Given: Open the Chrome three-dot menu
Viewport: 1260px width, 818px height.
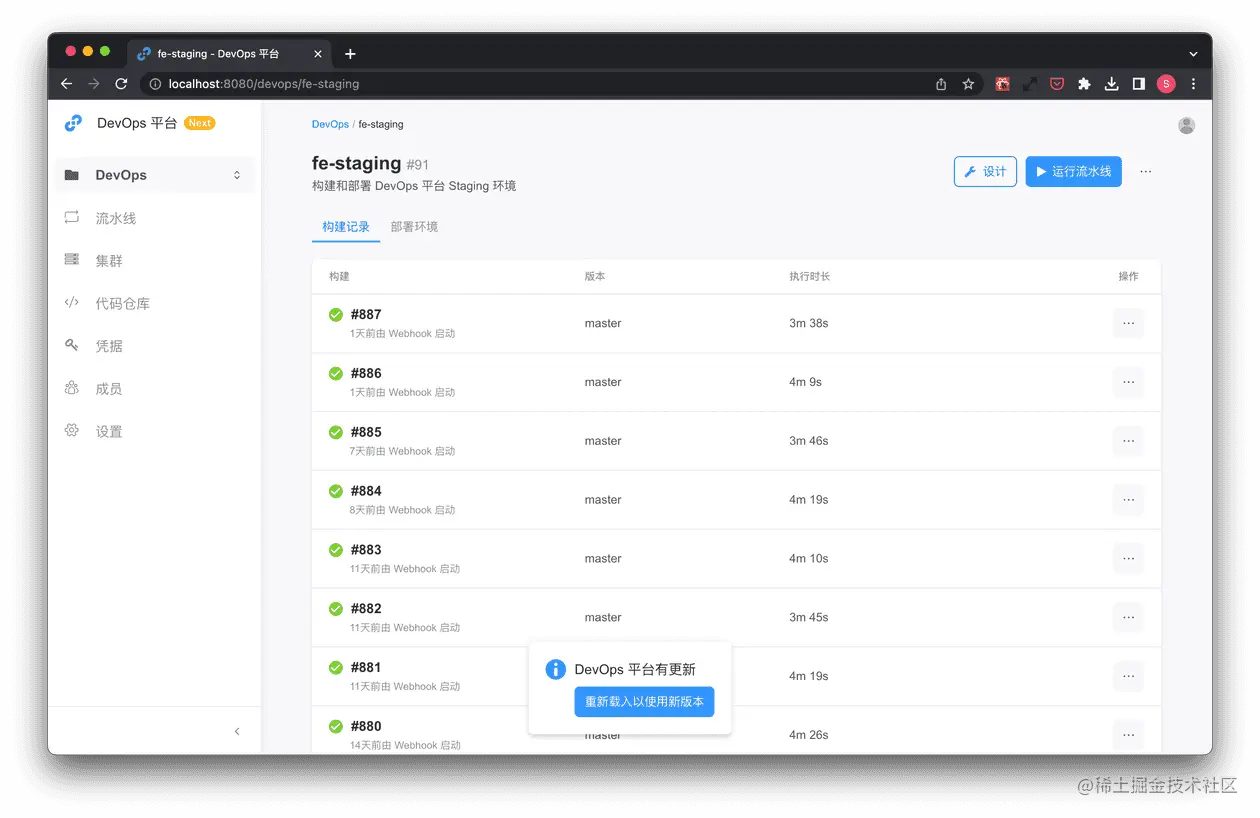Looking at the screenshot, I should point(1193,84).
